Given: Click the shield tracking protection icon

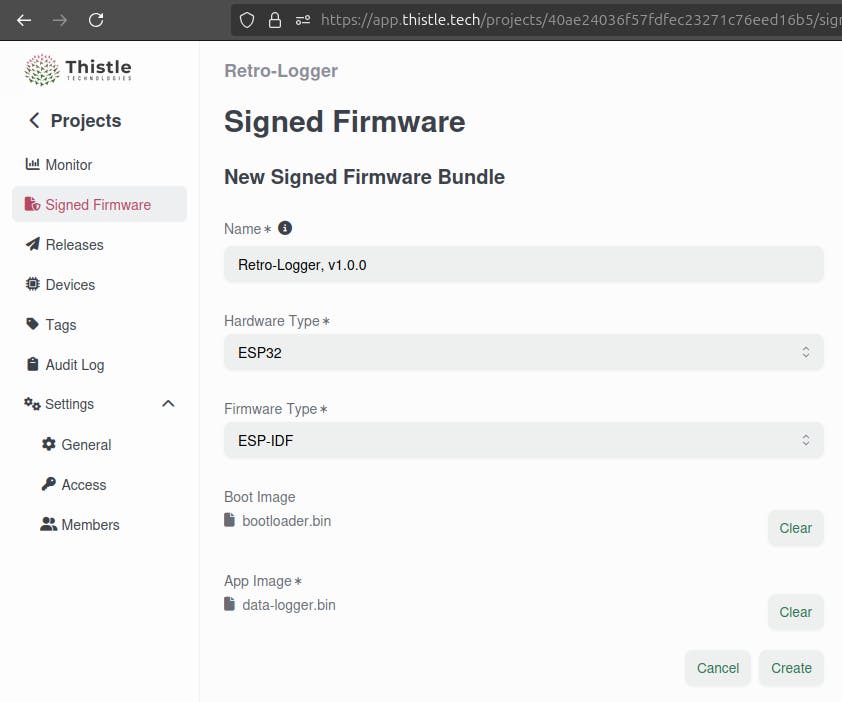Looking at the screenshot, I should pyautogui.click(x=247, y=19).
